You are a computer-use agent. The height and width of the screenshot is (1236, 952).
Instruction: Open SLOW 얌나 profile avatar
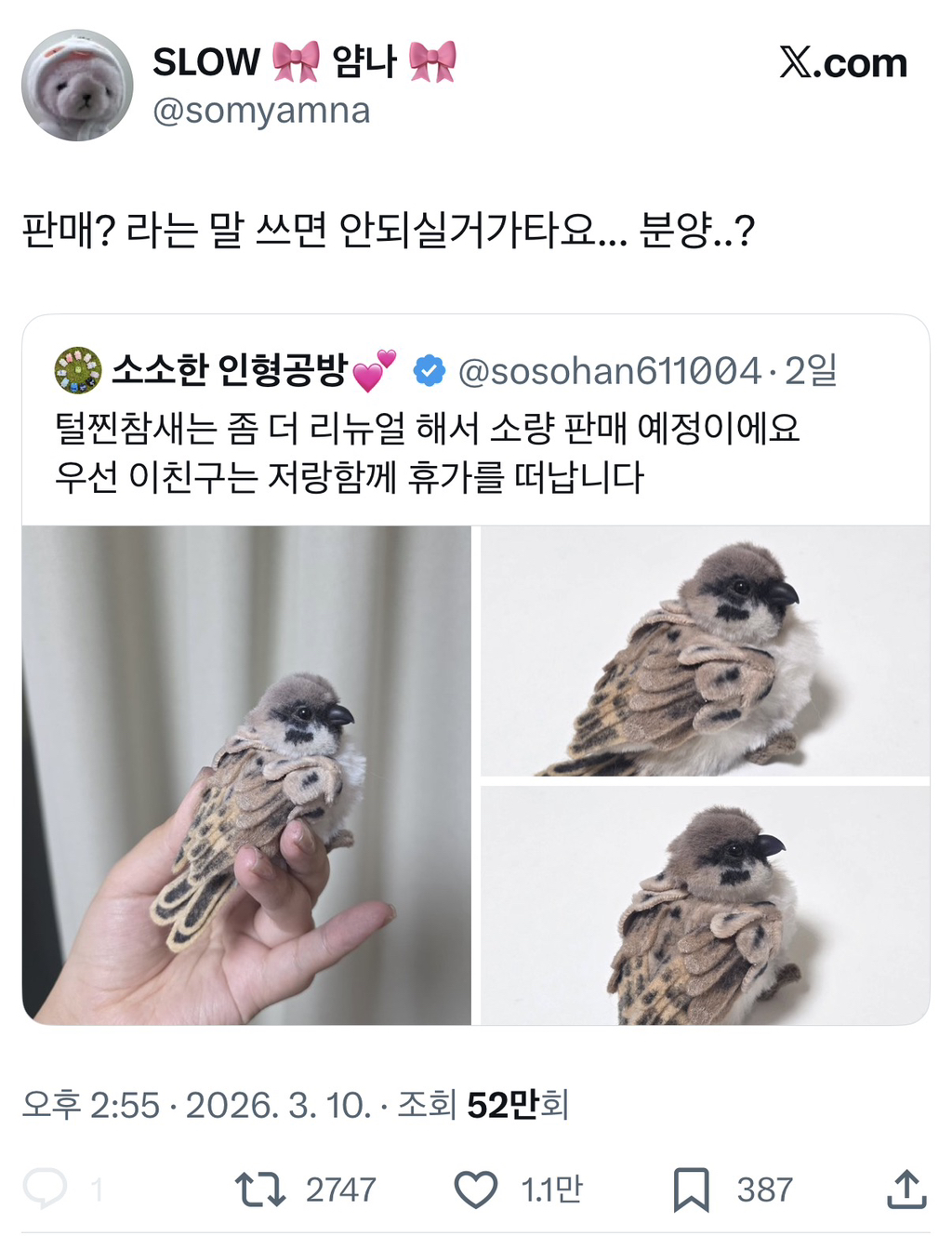coord(77,86)
